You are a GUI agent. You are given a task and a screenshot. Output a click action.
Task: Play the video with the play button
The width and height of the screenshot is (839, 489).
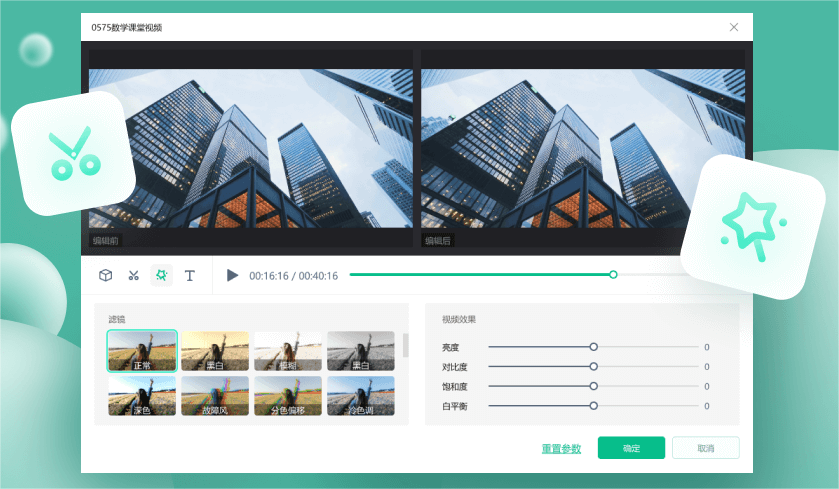tap(232, 275)
